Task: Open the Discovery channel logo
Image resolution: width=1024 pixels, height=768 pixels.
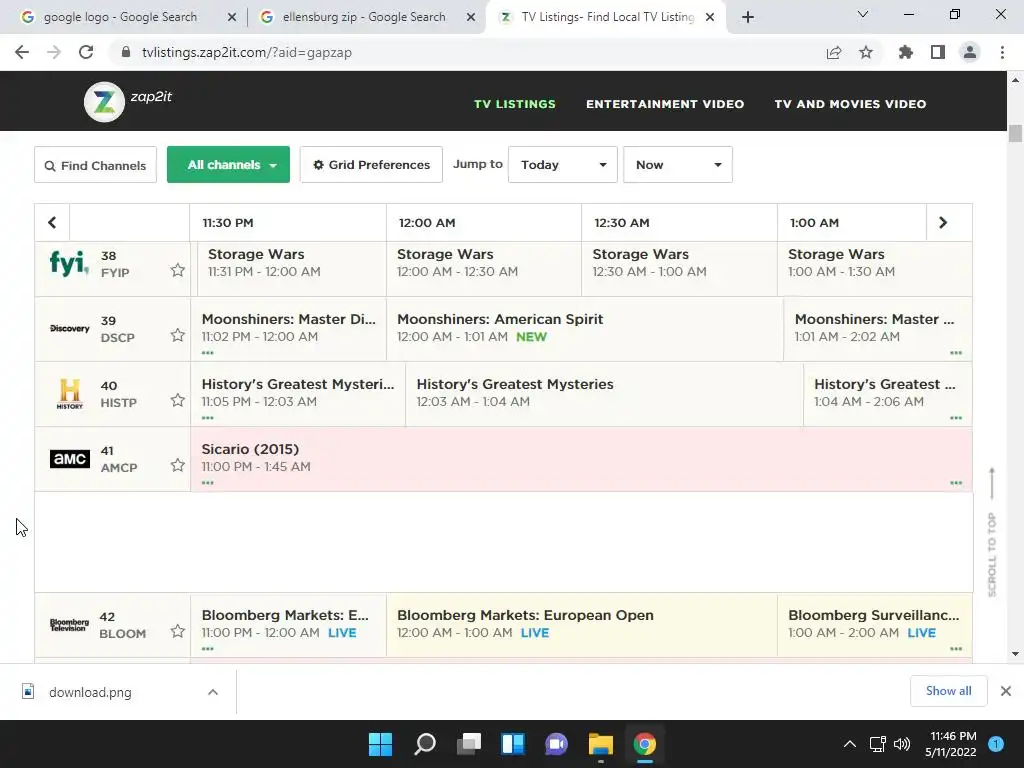Action: [x=69, y=328]
